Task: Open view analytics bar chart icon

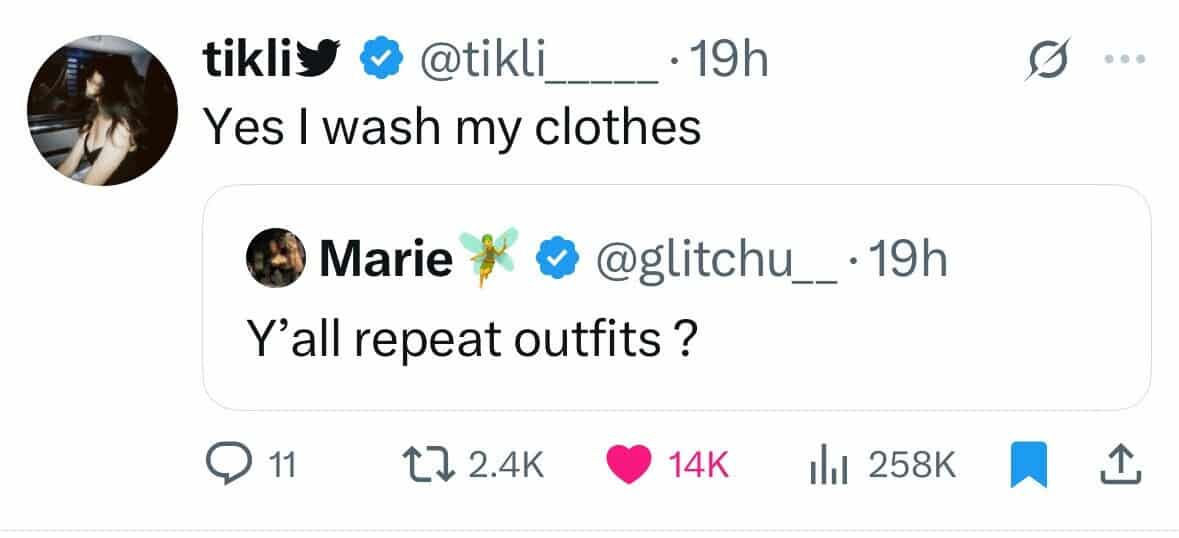Action: point(826,463)
